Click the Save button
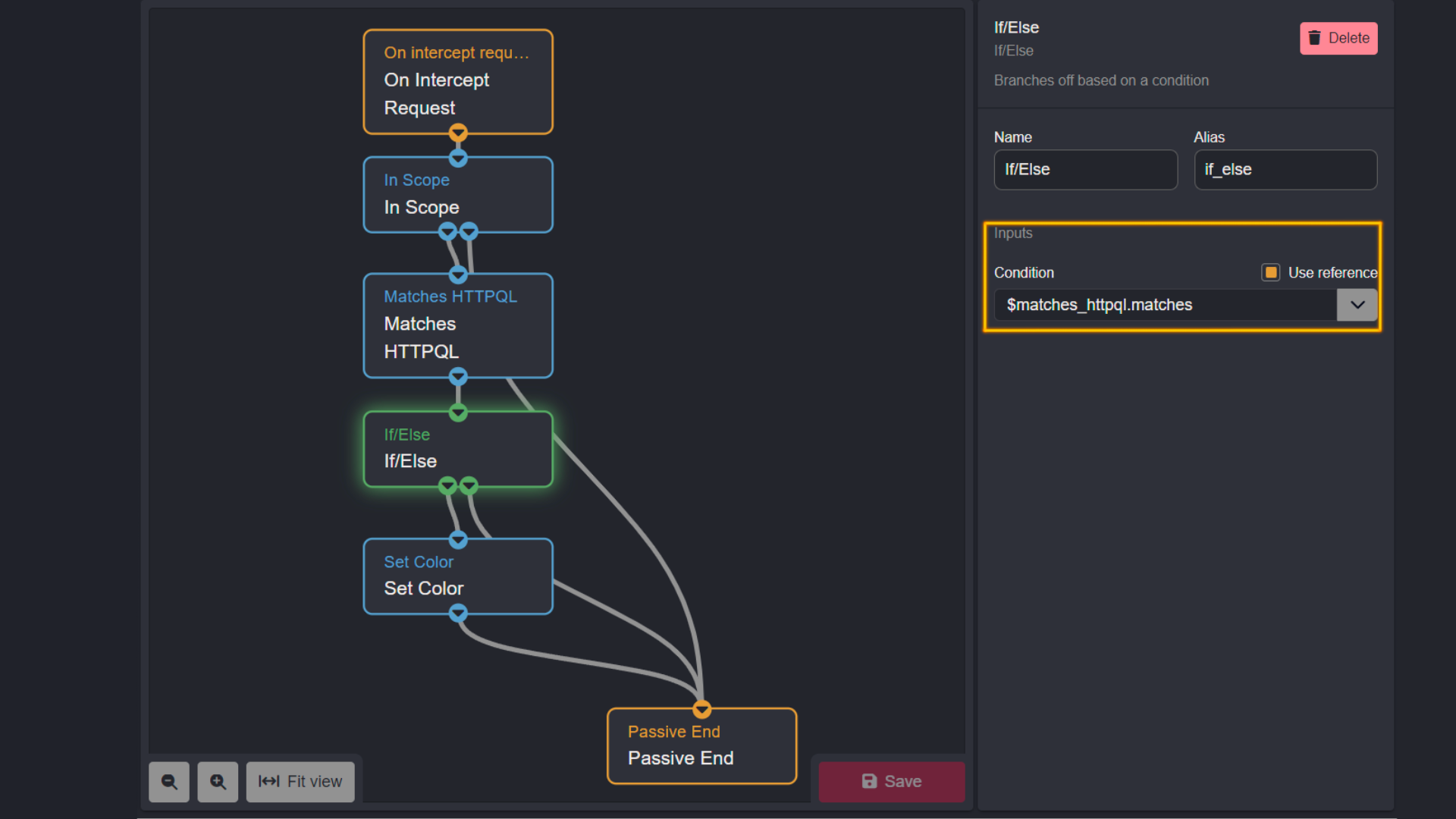Viewport: 1456px width, 819px height. 891,781
